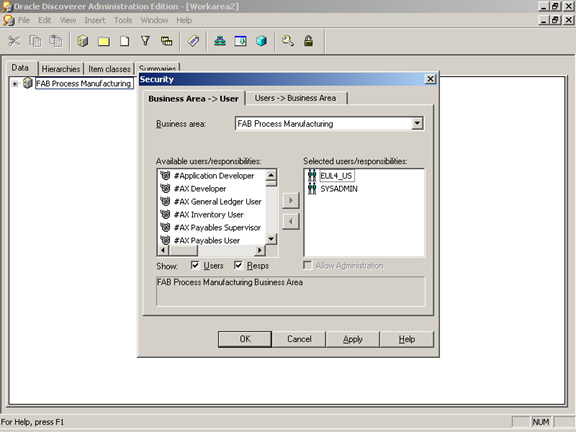Image resolution: width=576 pixels, height=432 pixels.
Task: Click the New Item page toolbar icon
Action: tap(125, 41)
